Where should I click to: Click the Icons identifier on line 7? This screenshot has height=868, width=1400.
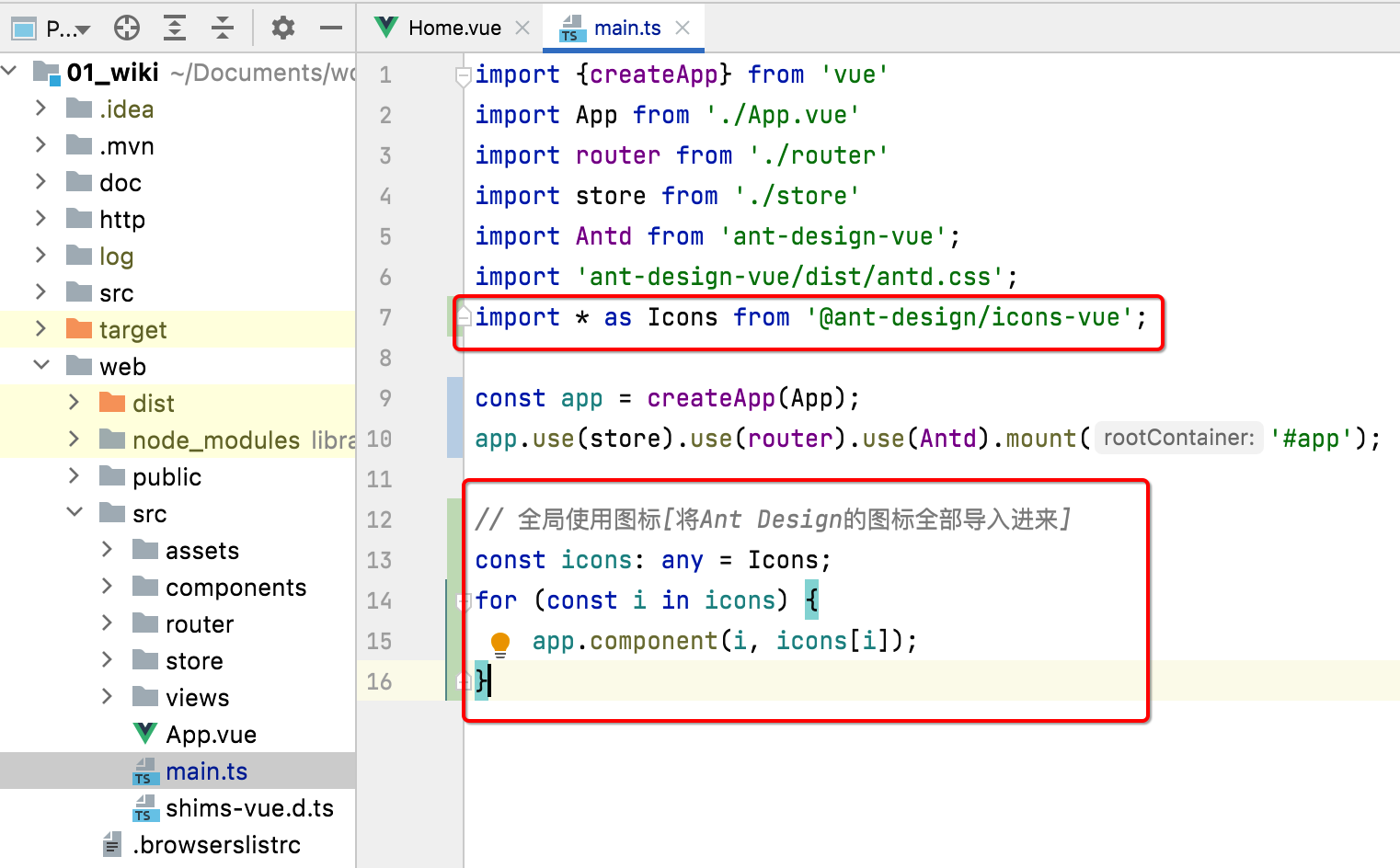[683, 317]
